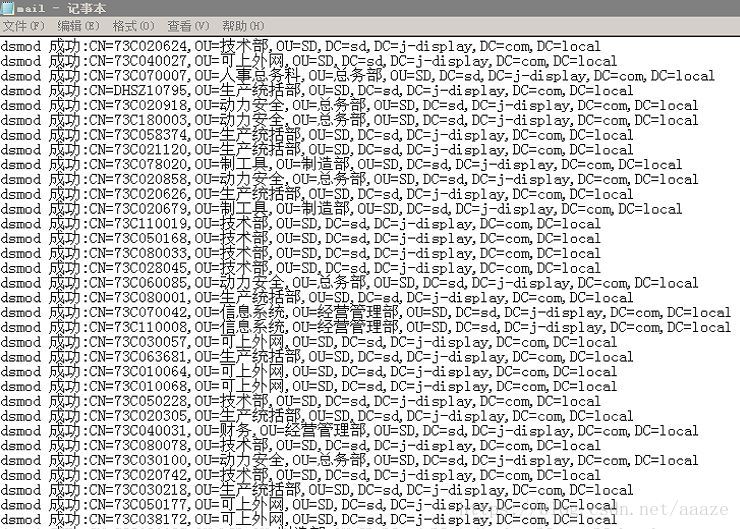Image resolution: width=740 pixels, height=529 pixels.
Task: Open the 格式(O) menu
Action: click(134, 26)
